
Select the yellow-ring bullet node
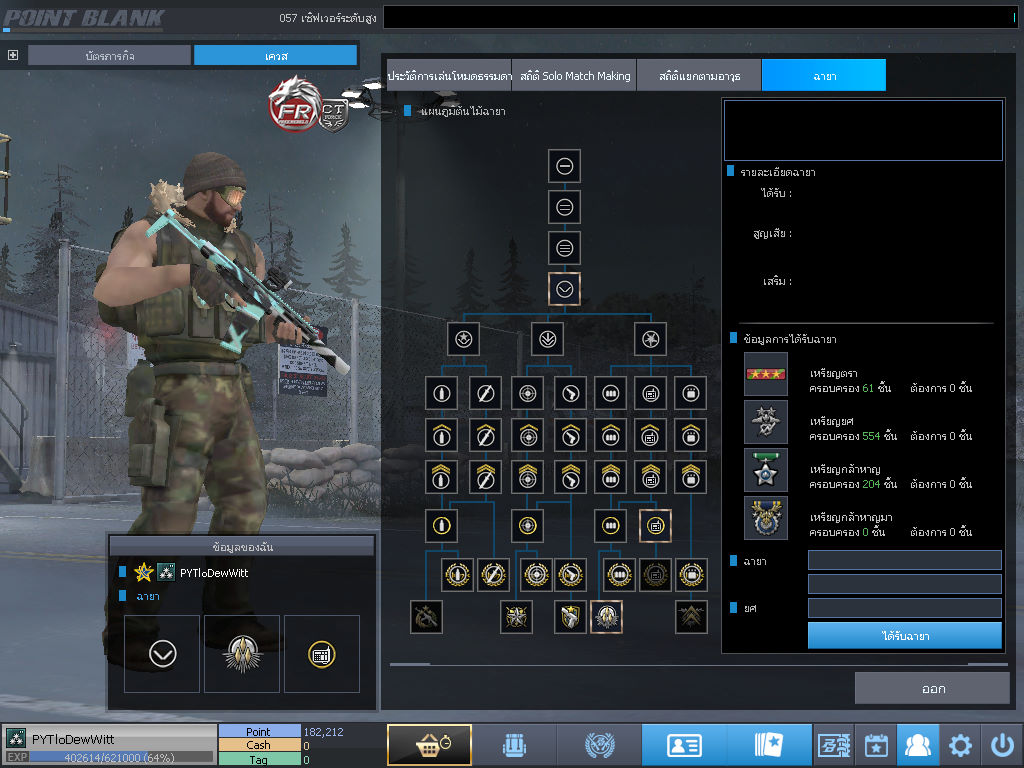(442, 525)
